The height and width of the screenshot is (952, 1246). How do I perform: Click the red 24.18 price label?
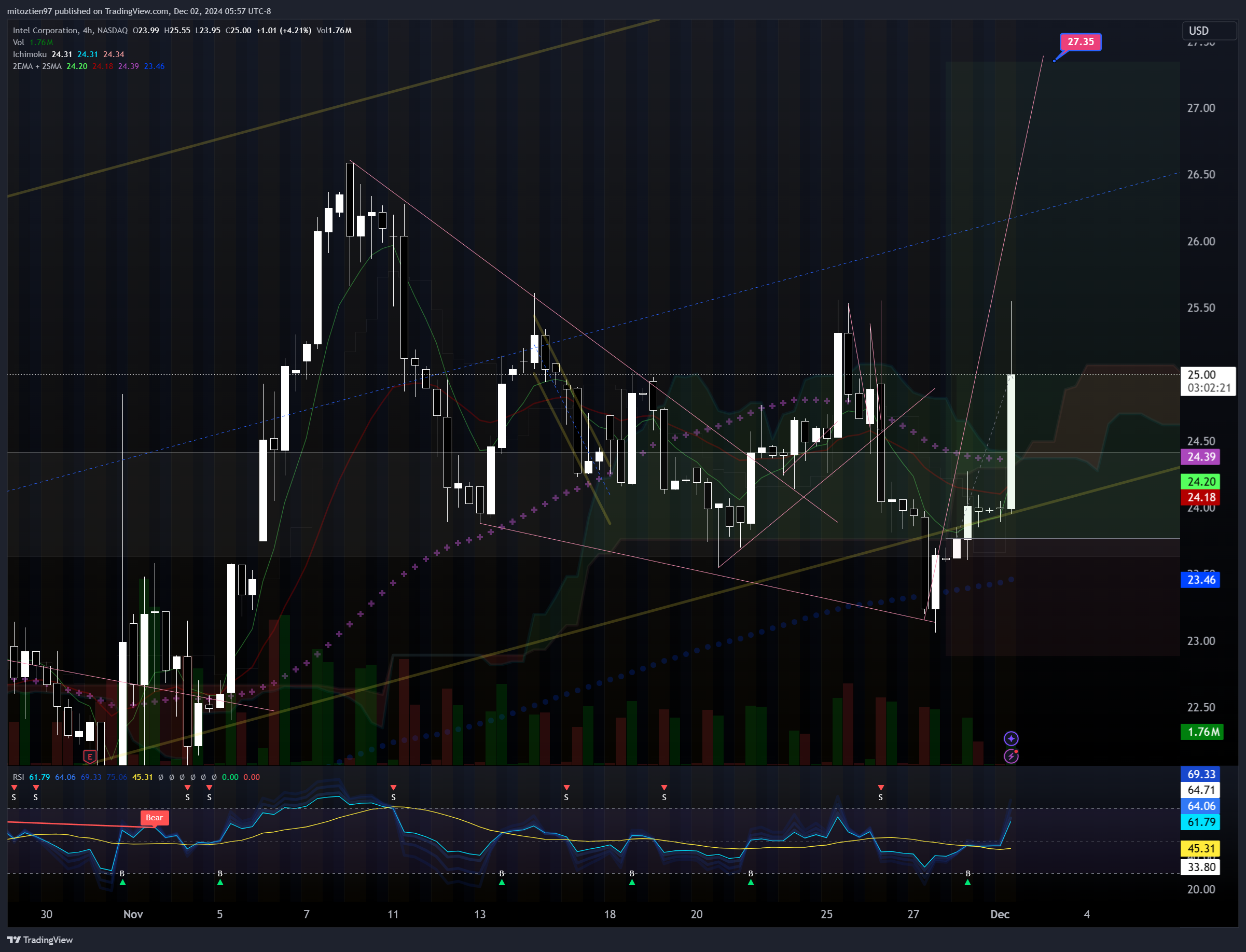coord(1200,497)
